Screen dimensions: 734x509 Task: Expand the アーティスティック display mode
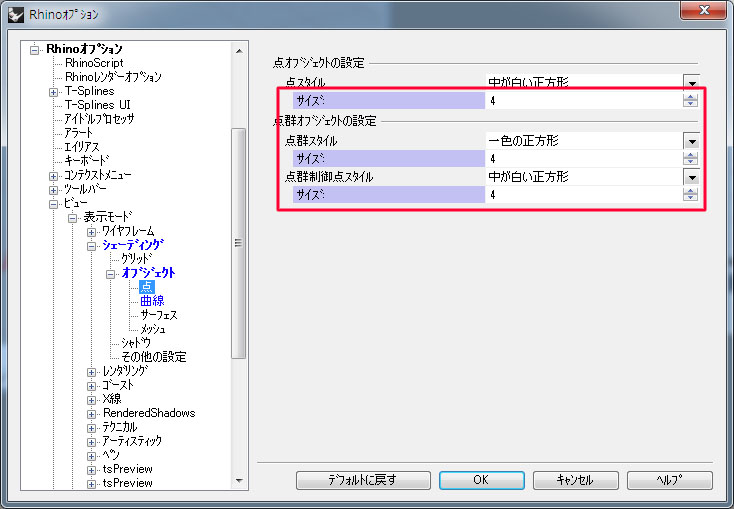click(x=91, y=442)
